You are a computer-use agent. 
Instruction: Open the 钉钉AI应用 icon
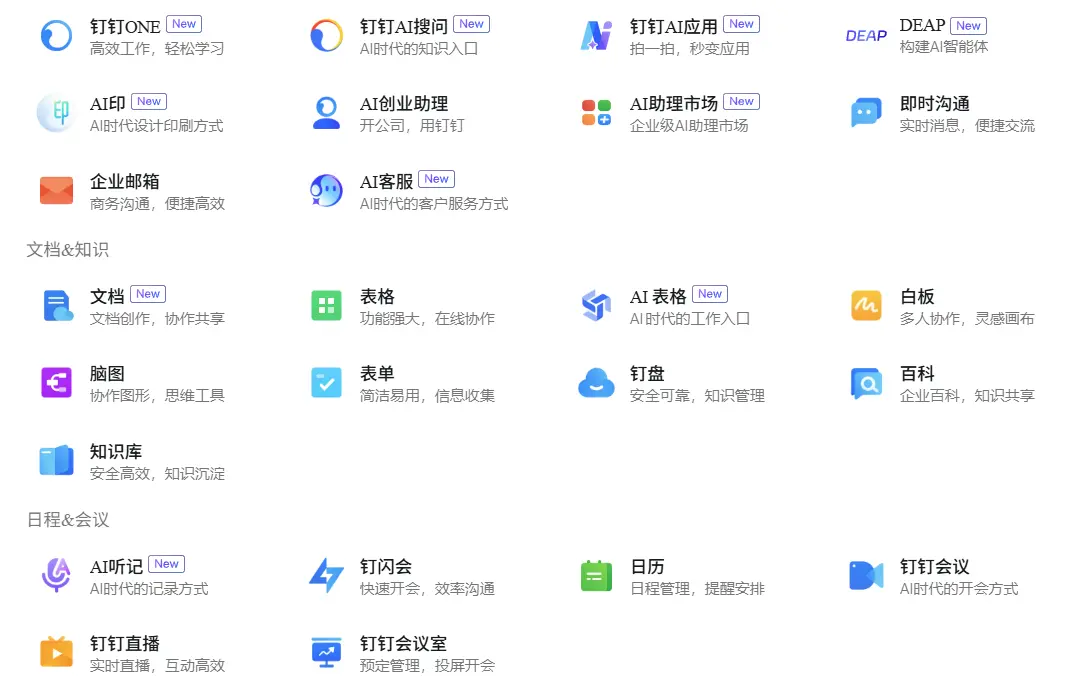point(596,35)
